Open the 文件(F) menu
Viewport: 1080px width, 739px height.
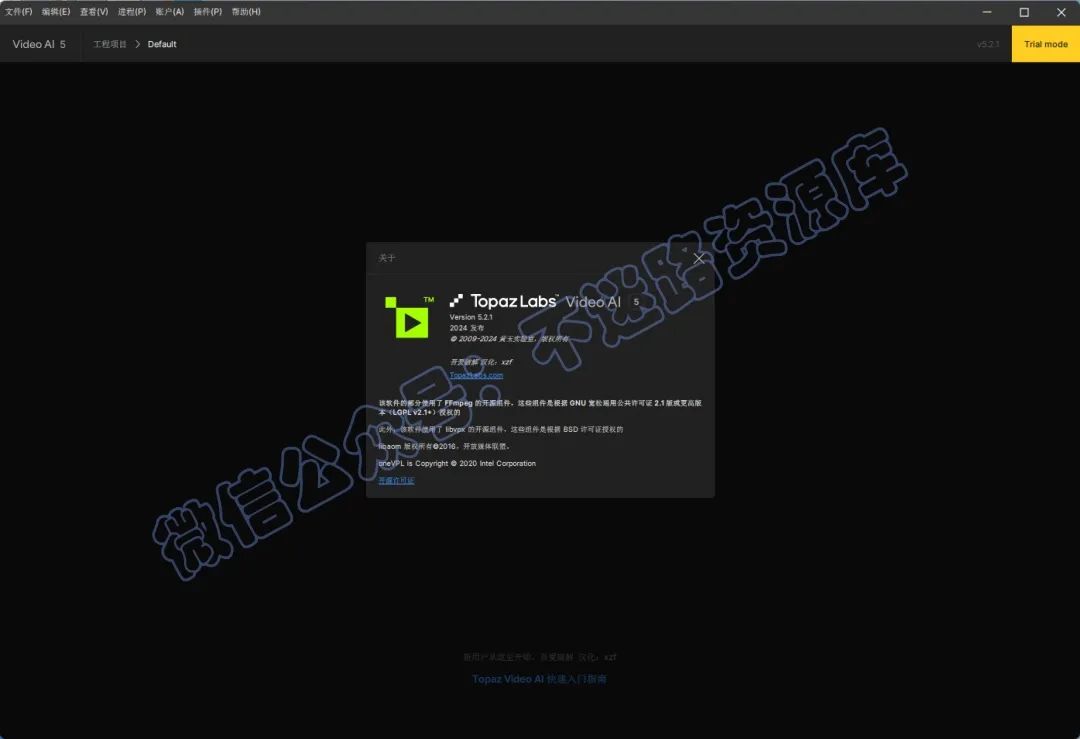coord(19,12)
